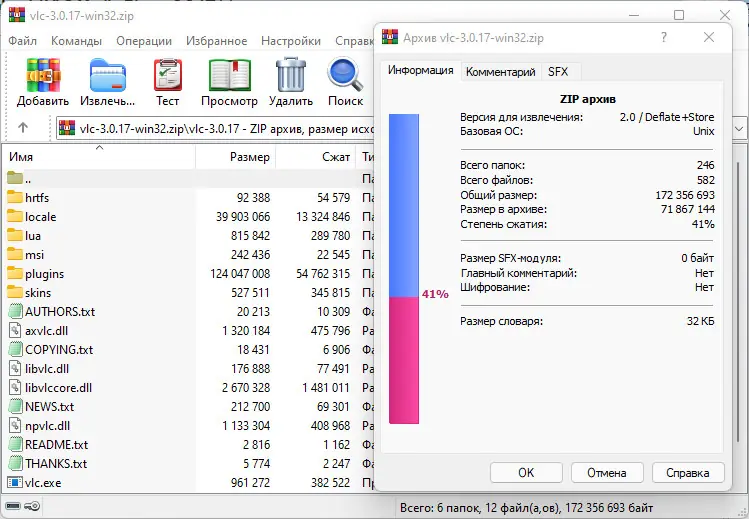Select the hrtfs folder icon
The width and height of the screenshot is (749, 519).
[x=15, y=197]
